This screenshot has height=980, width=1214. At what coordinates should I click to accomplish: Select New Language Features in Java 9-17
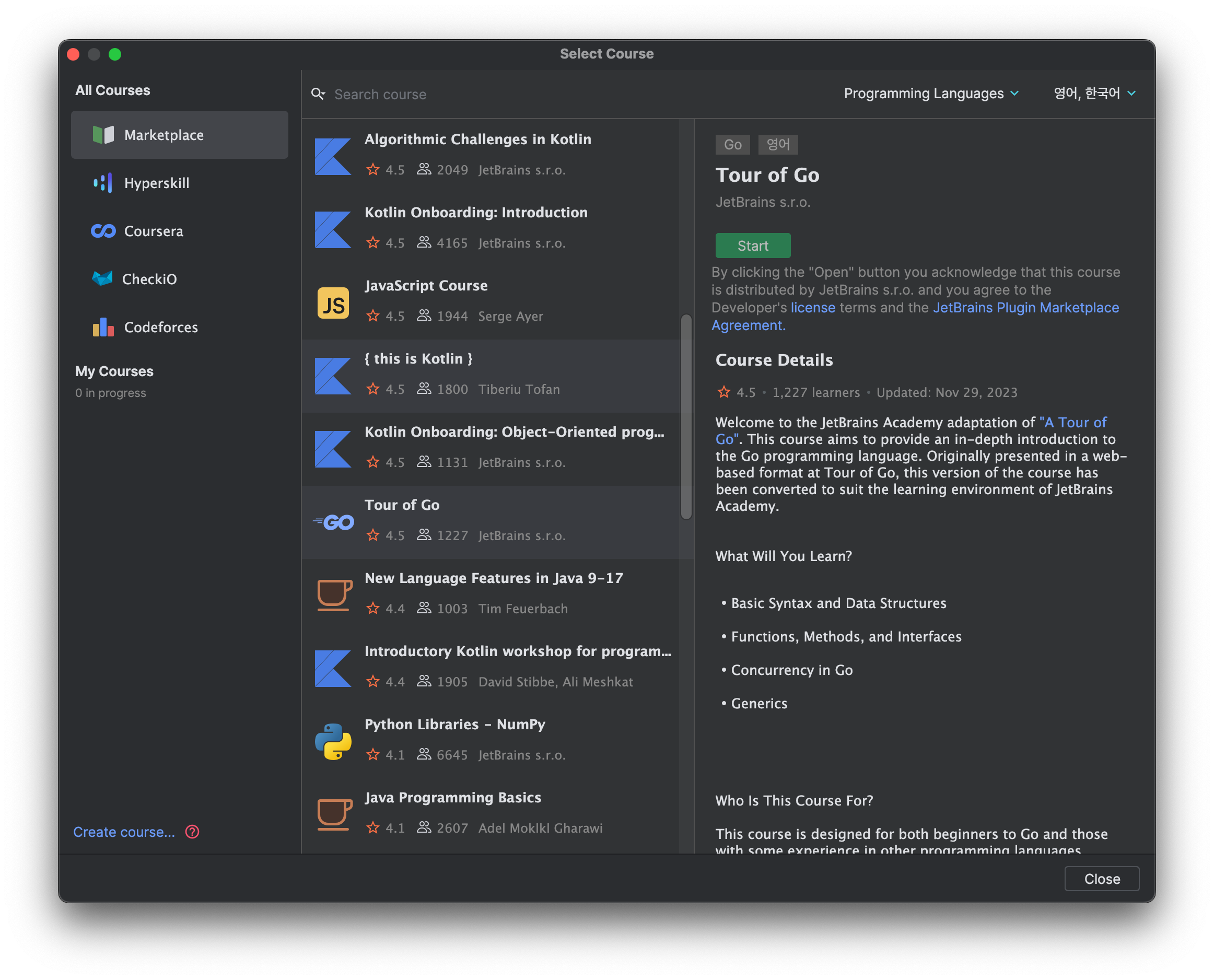pyautogui.click(x=493, y=578)
